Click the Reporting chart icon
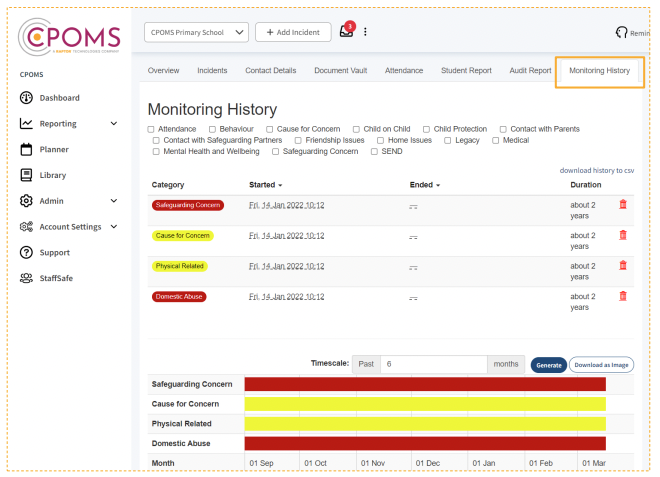 coord(26,123)
